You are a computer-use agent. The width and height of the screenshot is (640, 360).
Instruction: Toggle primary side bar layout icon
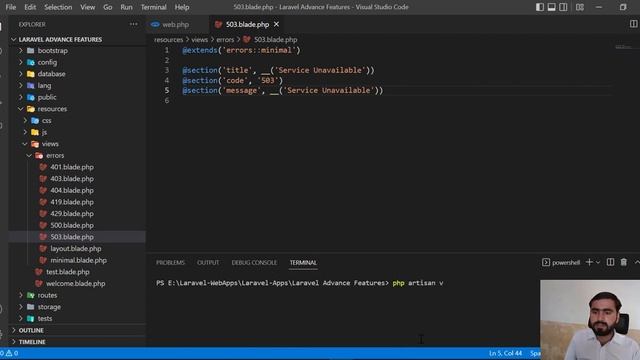(x=540, y=7)
